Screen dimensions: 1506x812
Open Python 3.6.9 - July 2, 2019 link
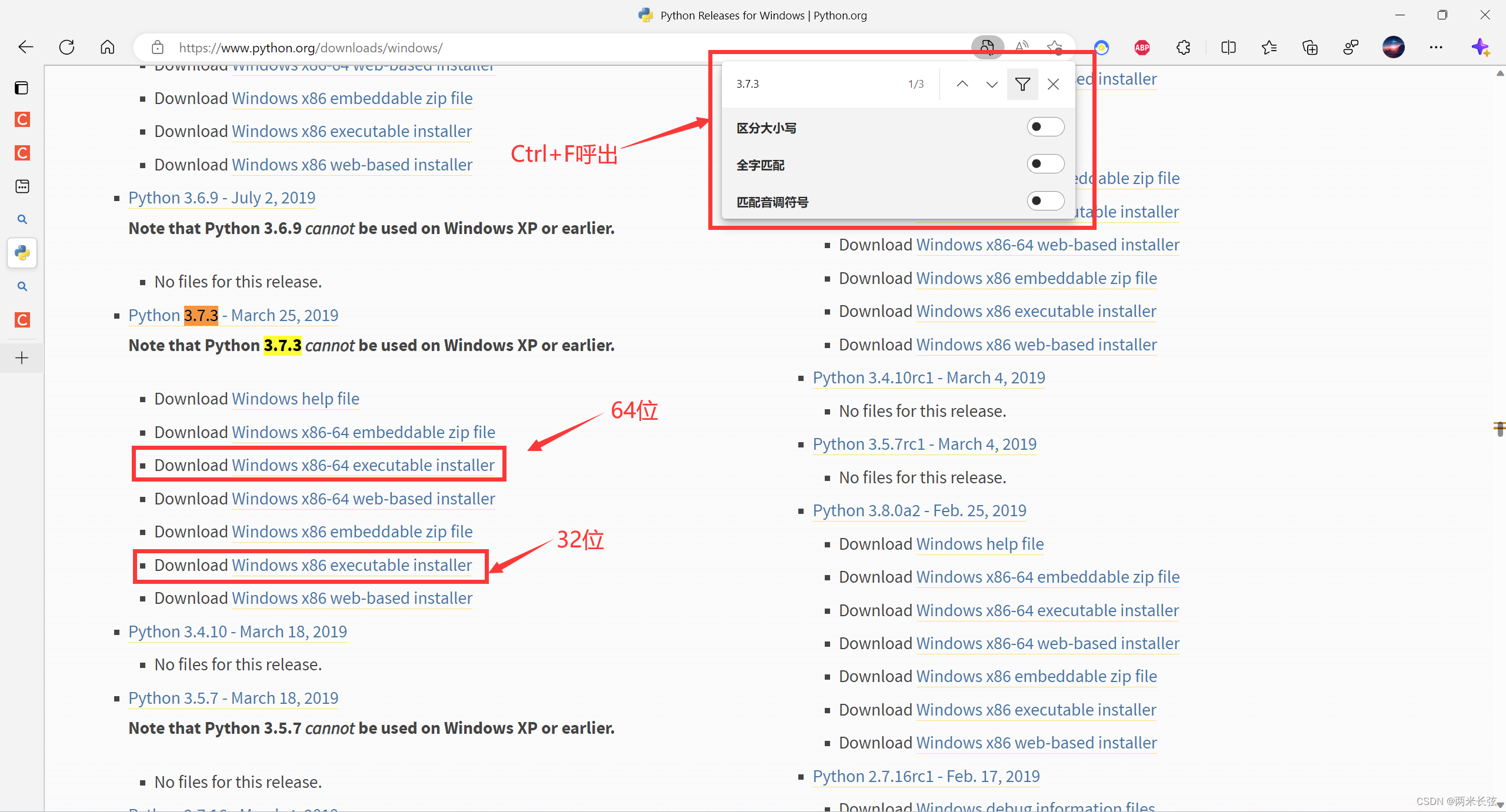pyautogui.click(x=222, y=198)
